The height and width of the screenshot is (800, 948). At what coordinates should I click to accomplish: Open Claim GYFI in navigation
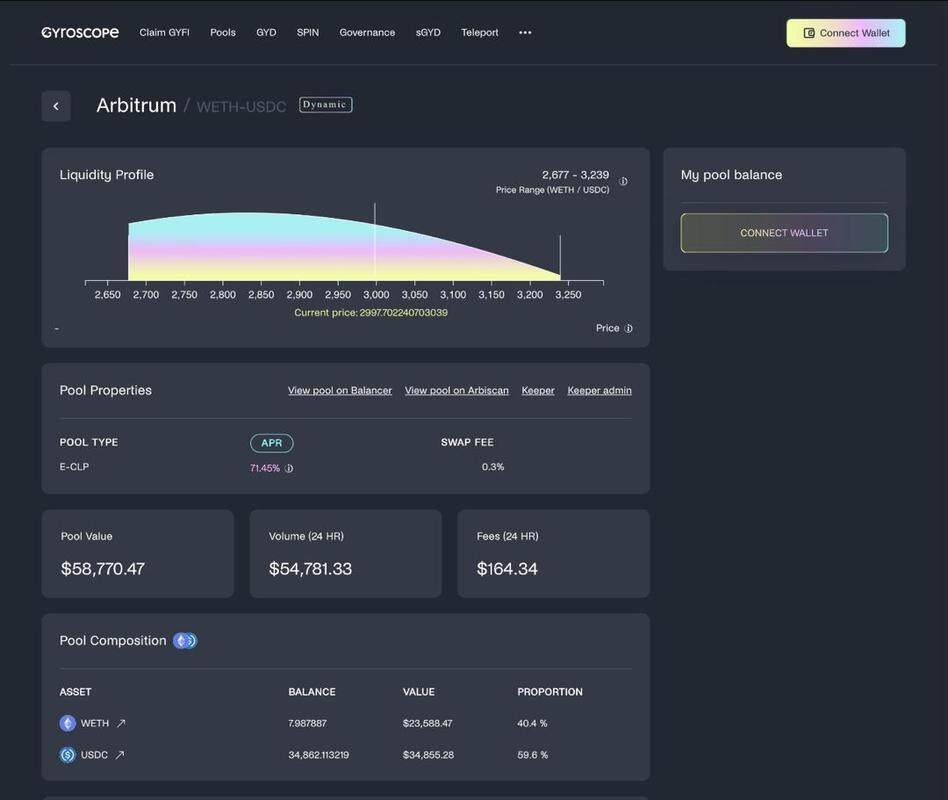click(x=164, y=33)
